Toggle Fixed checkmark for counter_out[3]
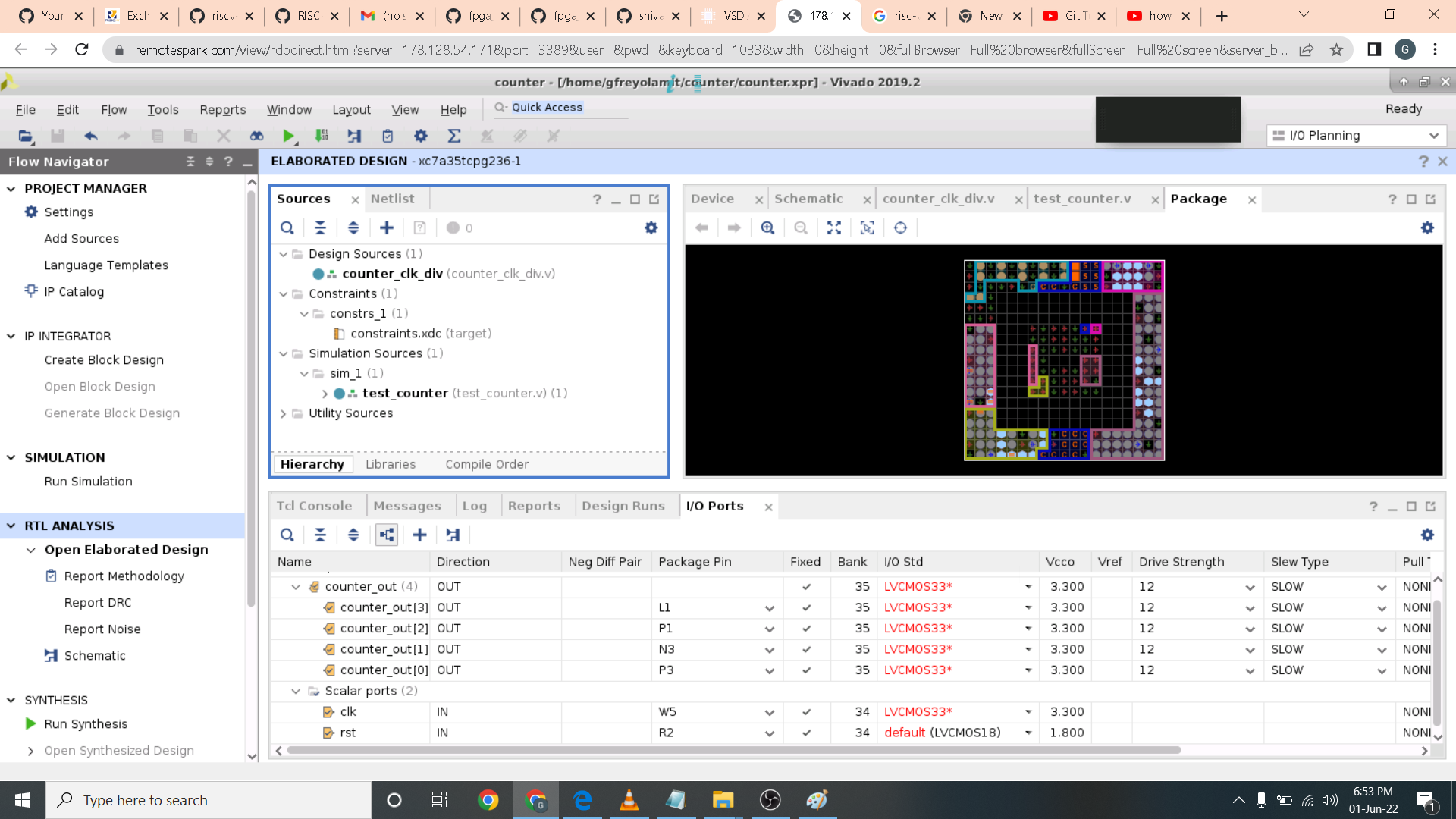The width and height of the screenshot is (1456, 819). tap(806, 607)
